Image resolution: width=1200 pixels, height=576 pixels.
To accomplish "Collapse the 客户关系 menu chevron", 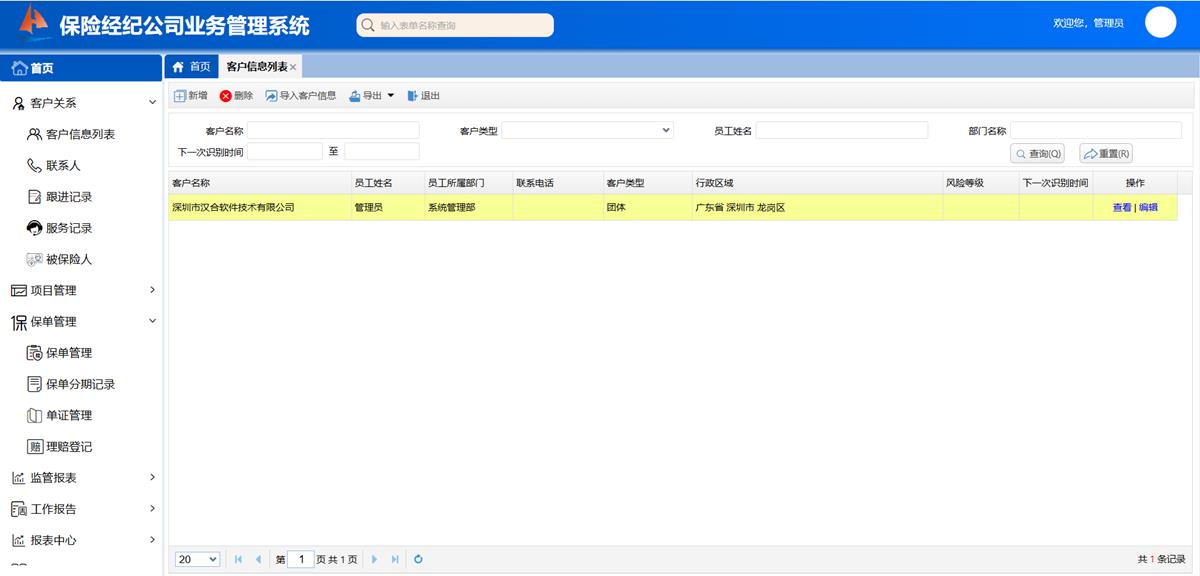I will point(152,103).
